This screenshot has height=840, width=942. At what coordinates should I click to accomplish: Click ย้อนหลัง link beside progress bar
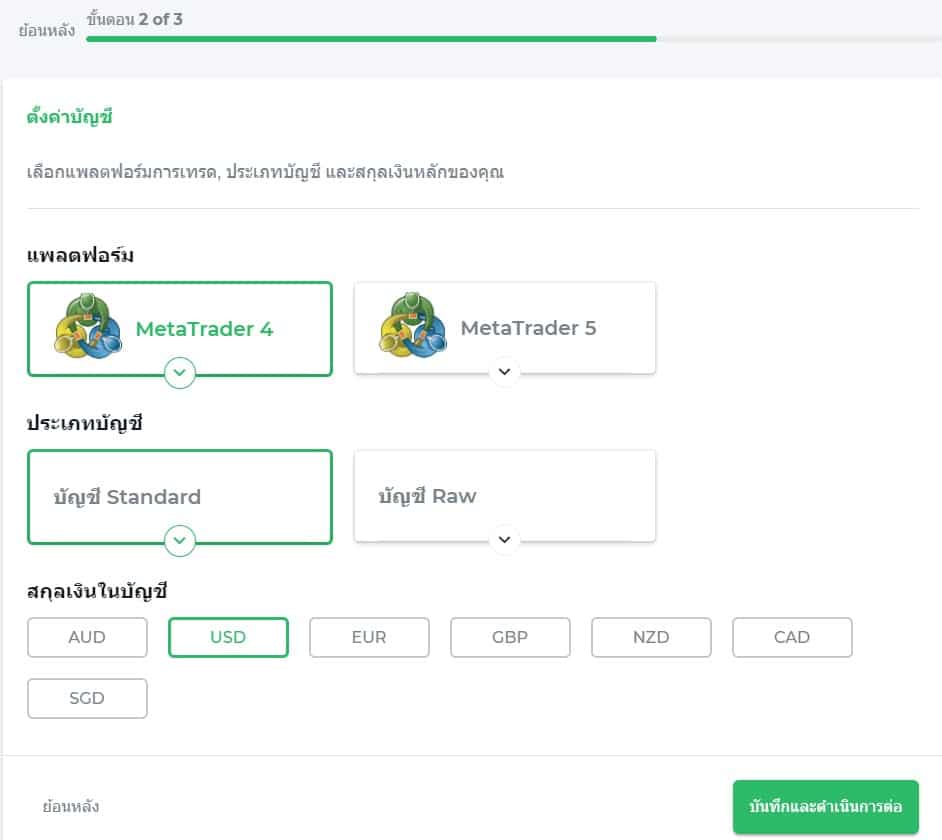(x=46, y=30)
